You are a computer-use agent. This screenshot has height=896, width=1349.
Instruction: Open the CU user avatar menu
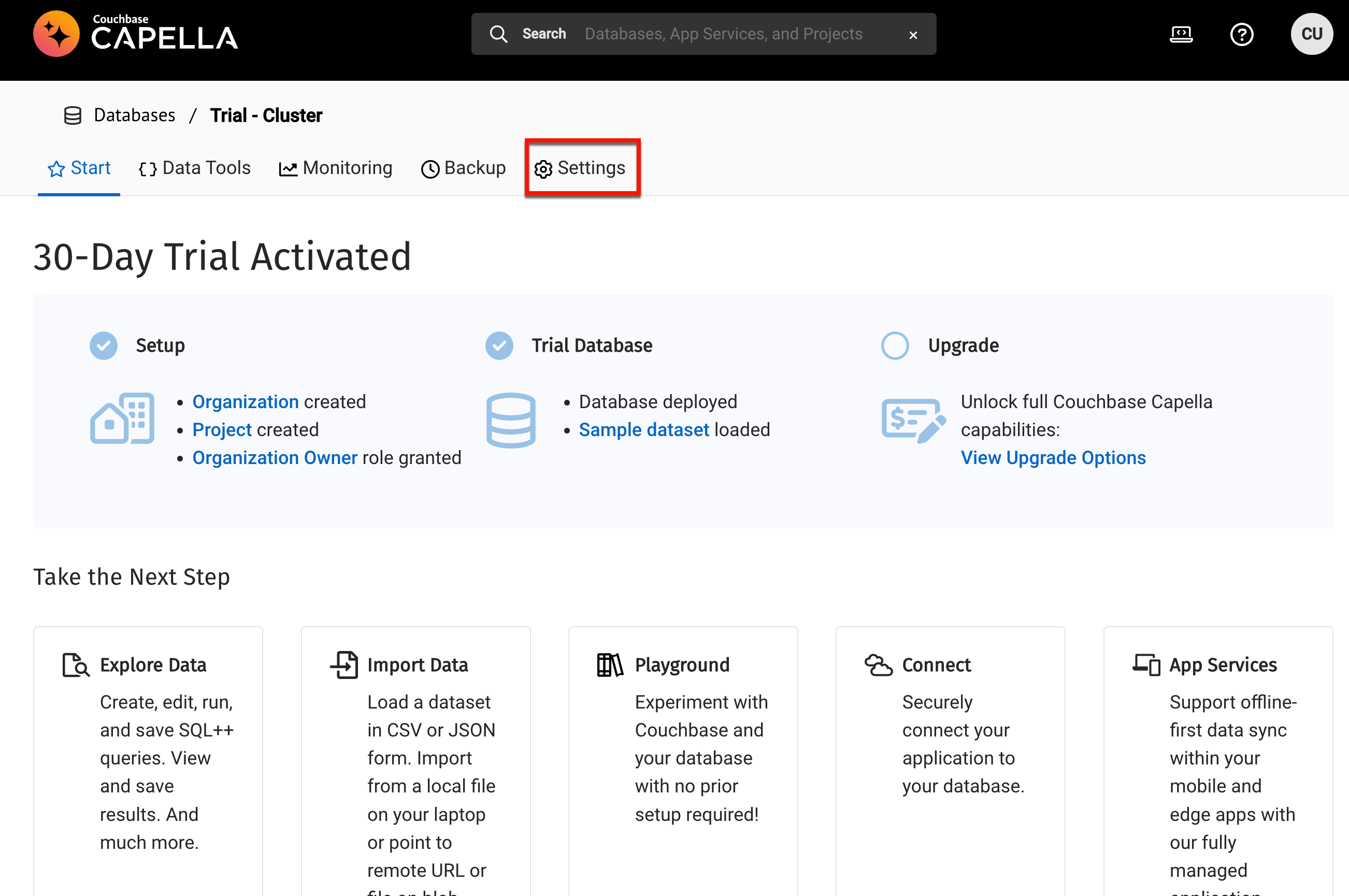[1311, 34]
